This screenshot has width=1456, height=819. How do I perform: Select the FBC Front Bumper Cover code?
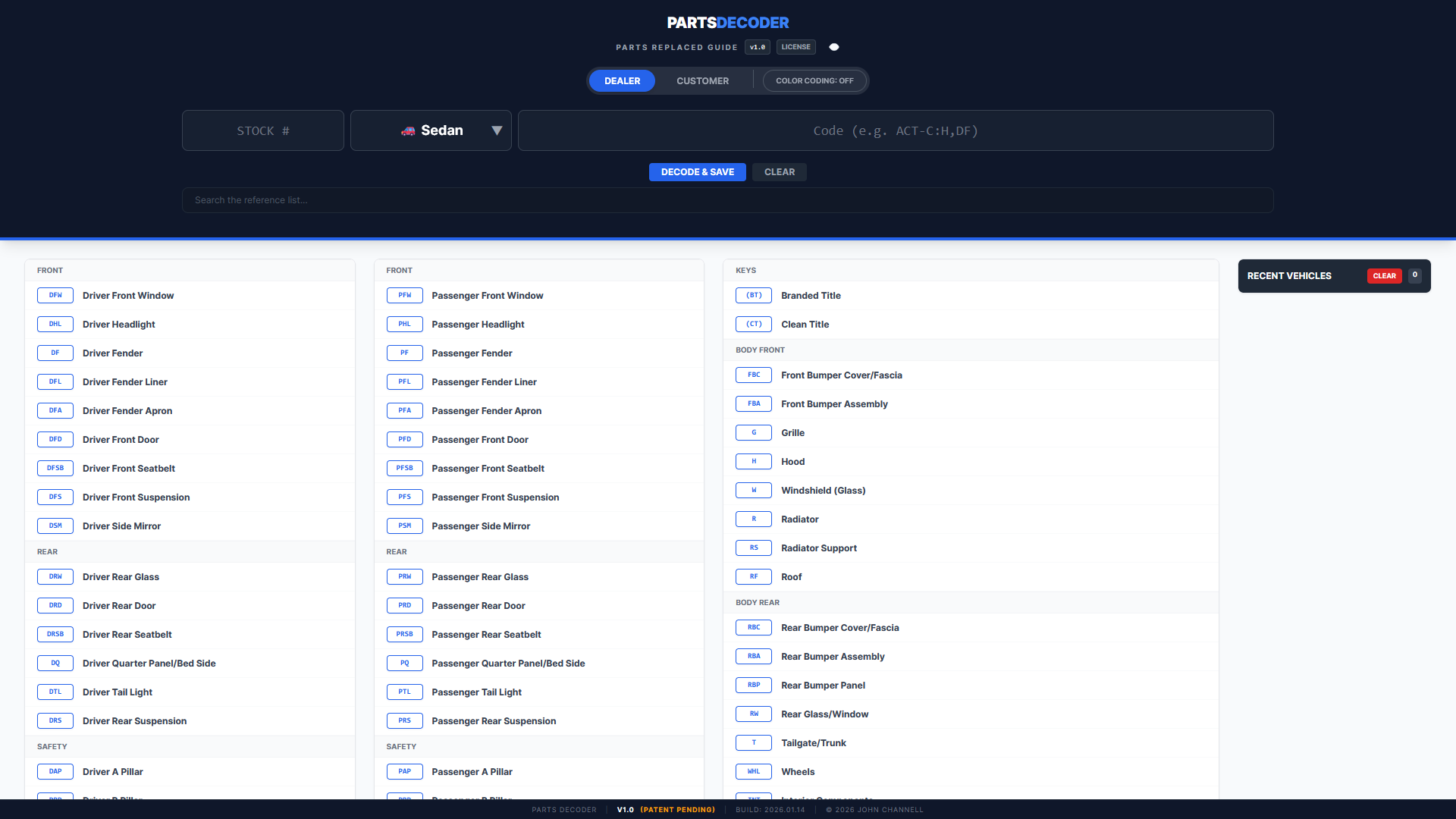click(753, 375)
